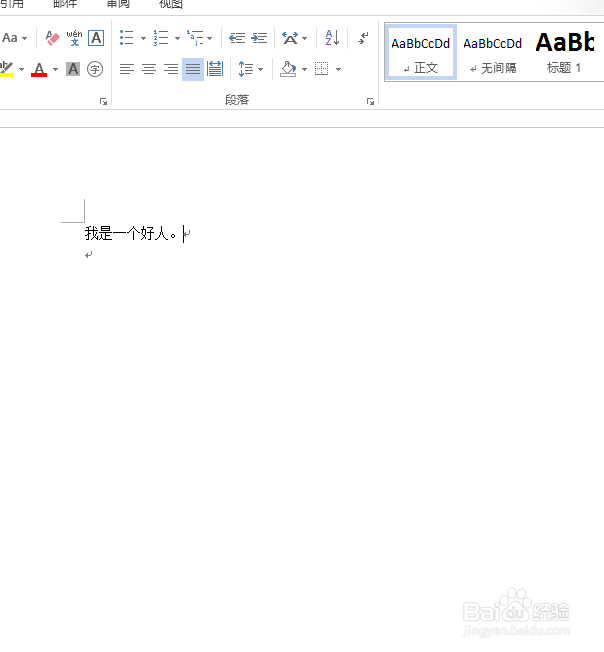Apply a numbered list
Viewport: 604px width, 652px height.
click(161, 38)
